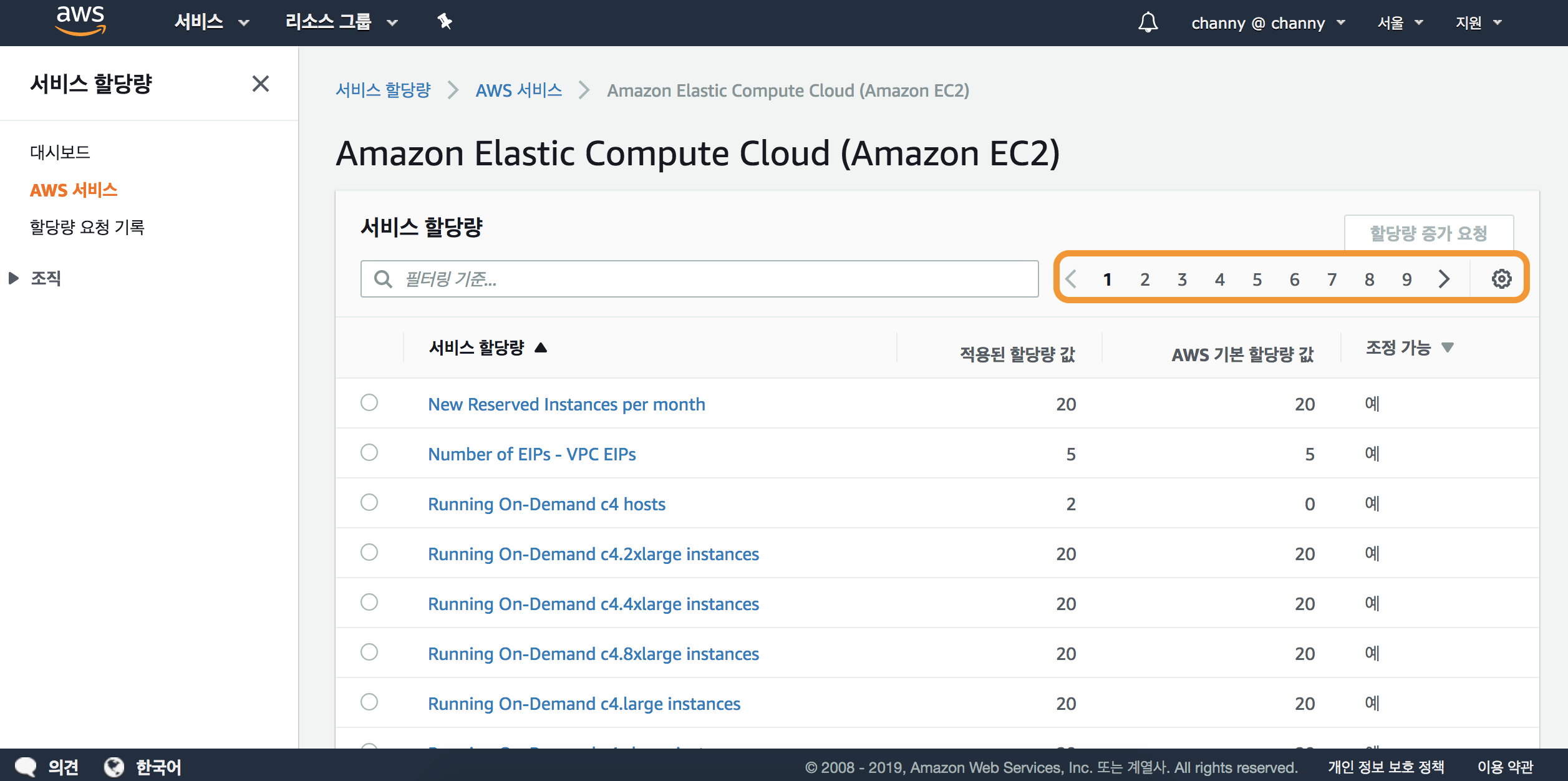
Task: Select radio for Running On-Demand c4 hosts
Action: click(x=369, y=502)
